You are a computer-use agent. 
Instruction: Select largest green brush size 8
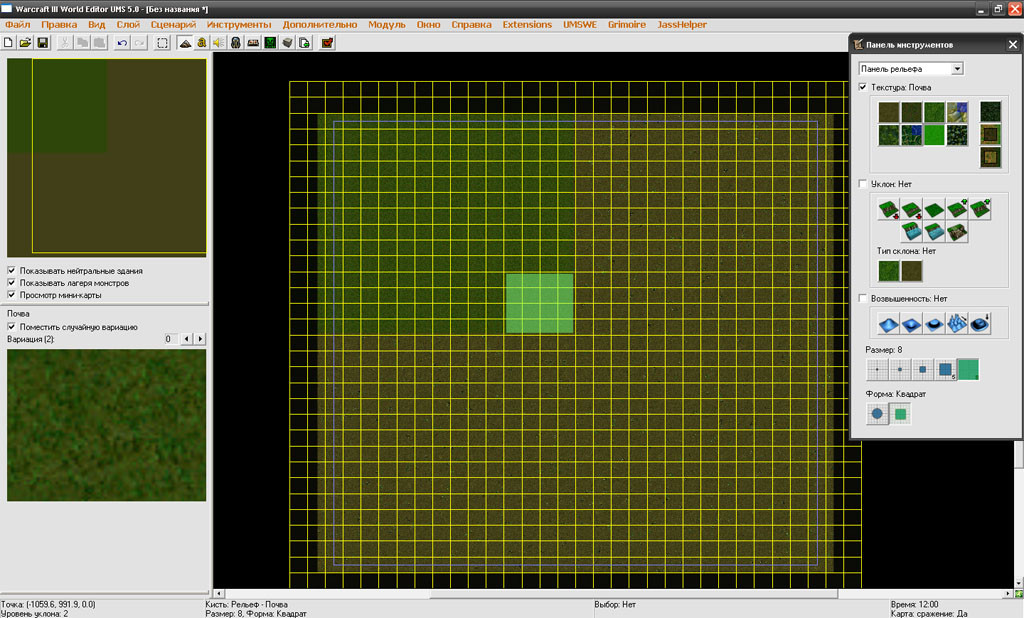coord(968,369)
